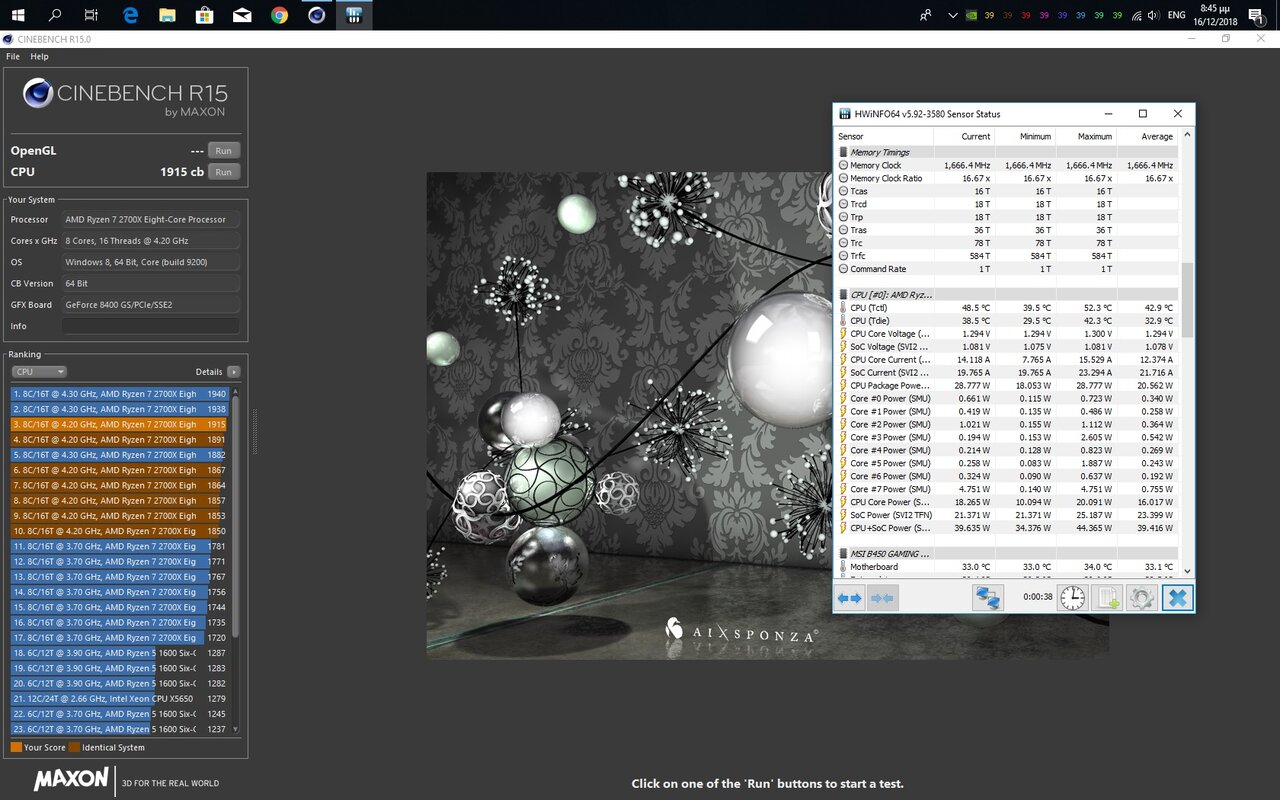Select ranking entry 21 Intel Xeon CPU X5650

pos(120,698)
